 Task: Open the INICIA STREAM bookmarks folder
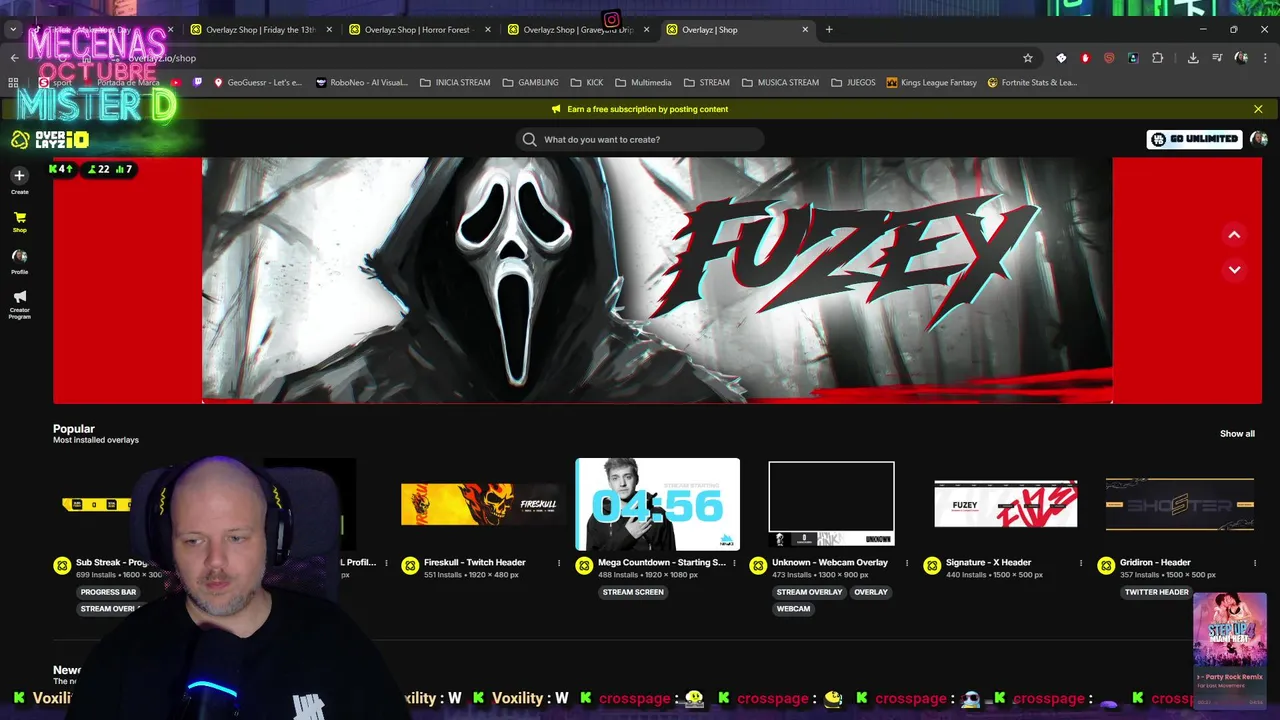(x=455, y=82)
